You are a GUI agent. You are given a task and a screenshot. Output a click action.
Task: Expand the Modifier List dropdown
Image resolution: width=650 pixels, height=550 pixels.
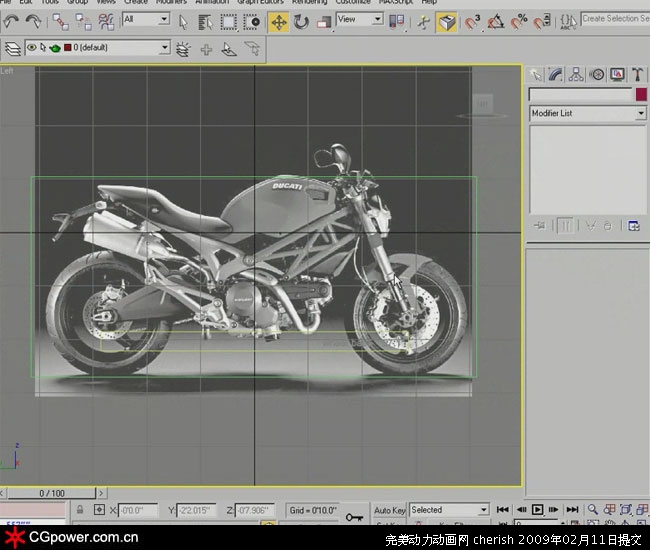pyautogui.click(x=588, y=113)
